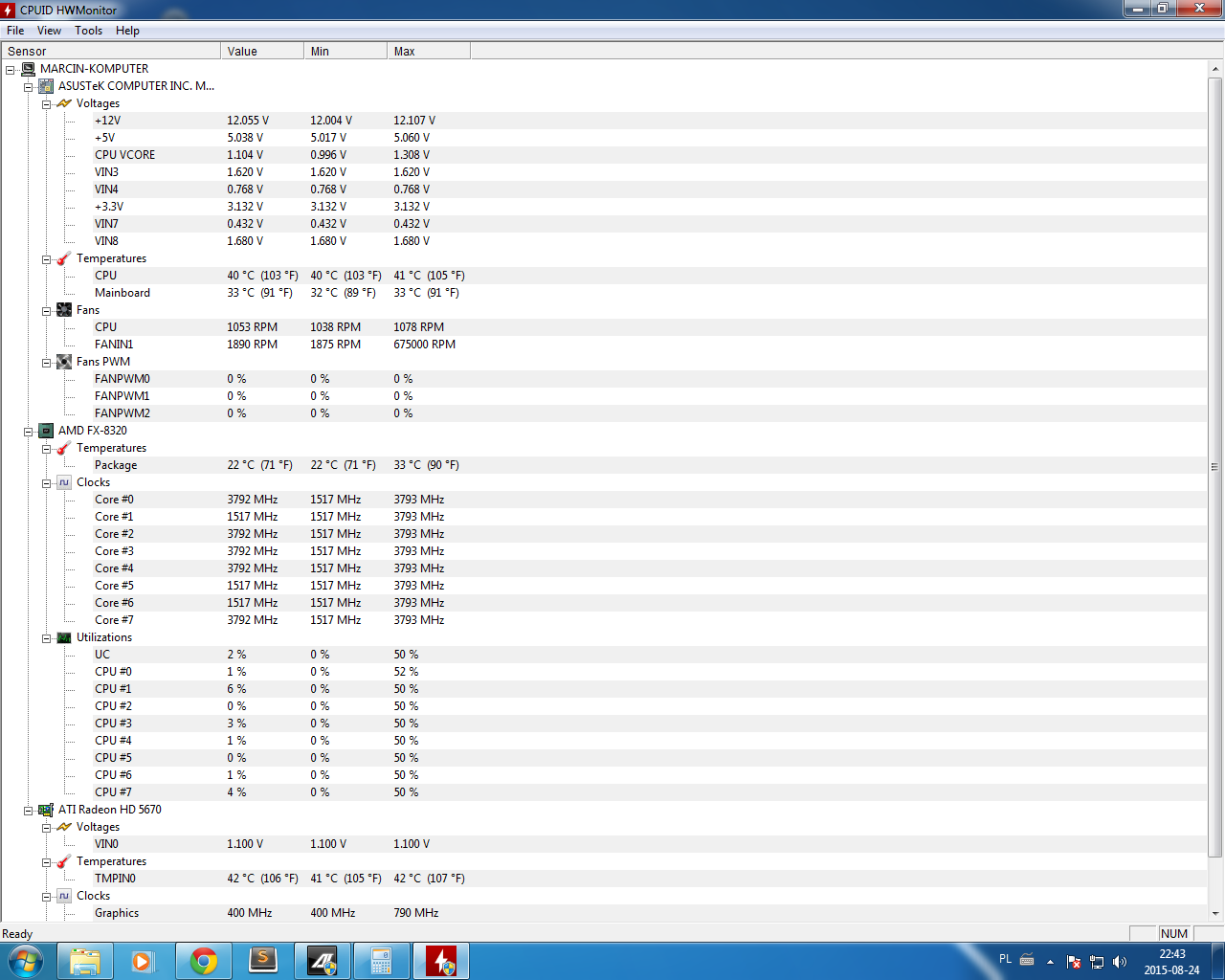This screenshot has height=980, width=1225.
Task: Click the Sensor column header
Action: click(x=110, y=51)
